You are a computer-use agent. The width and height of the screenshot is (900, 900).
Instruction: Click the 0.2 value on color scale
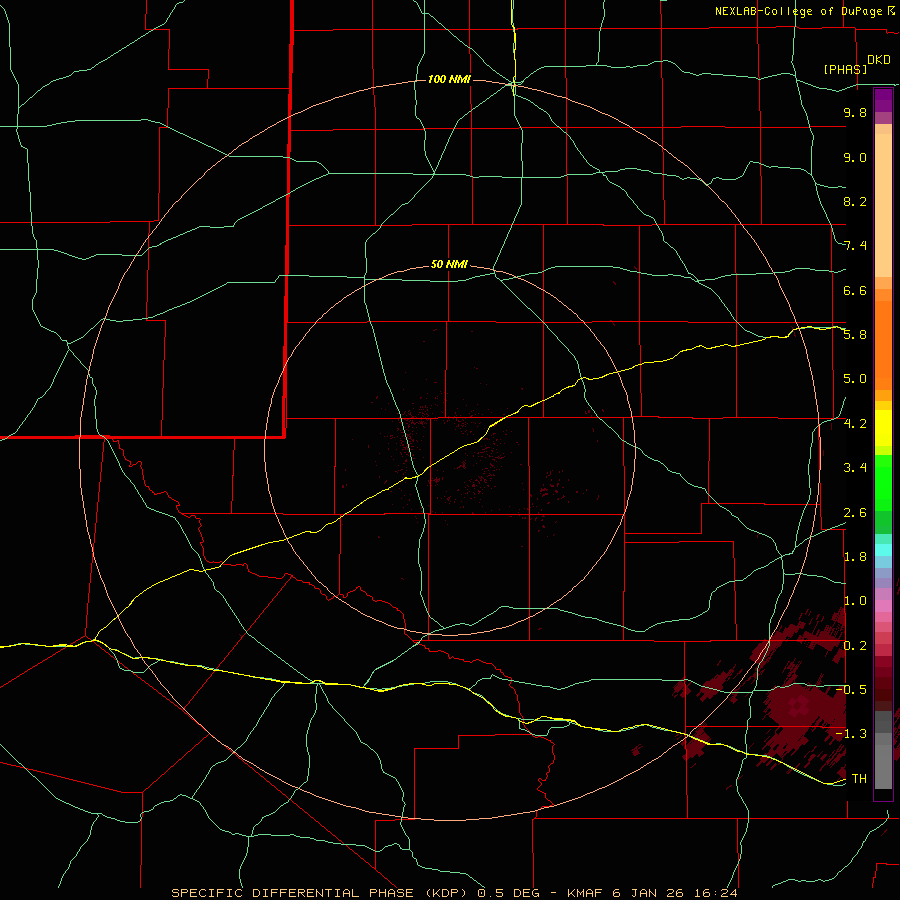tap(855, 646)
